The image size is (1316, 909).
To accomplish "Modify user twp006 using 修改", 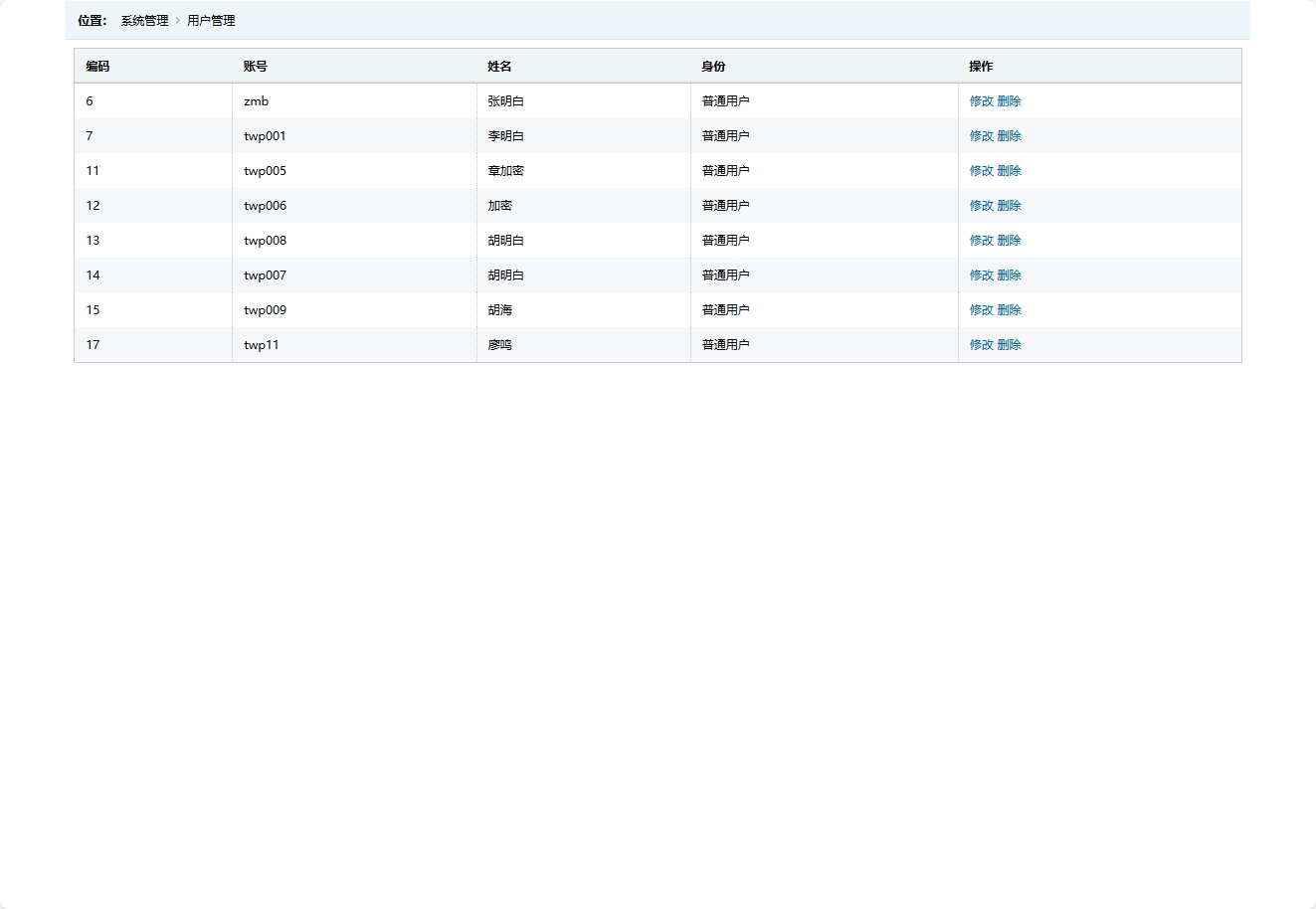I will click(x=981, y=206).
